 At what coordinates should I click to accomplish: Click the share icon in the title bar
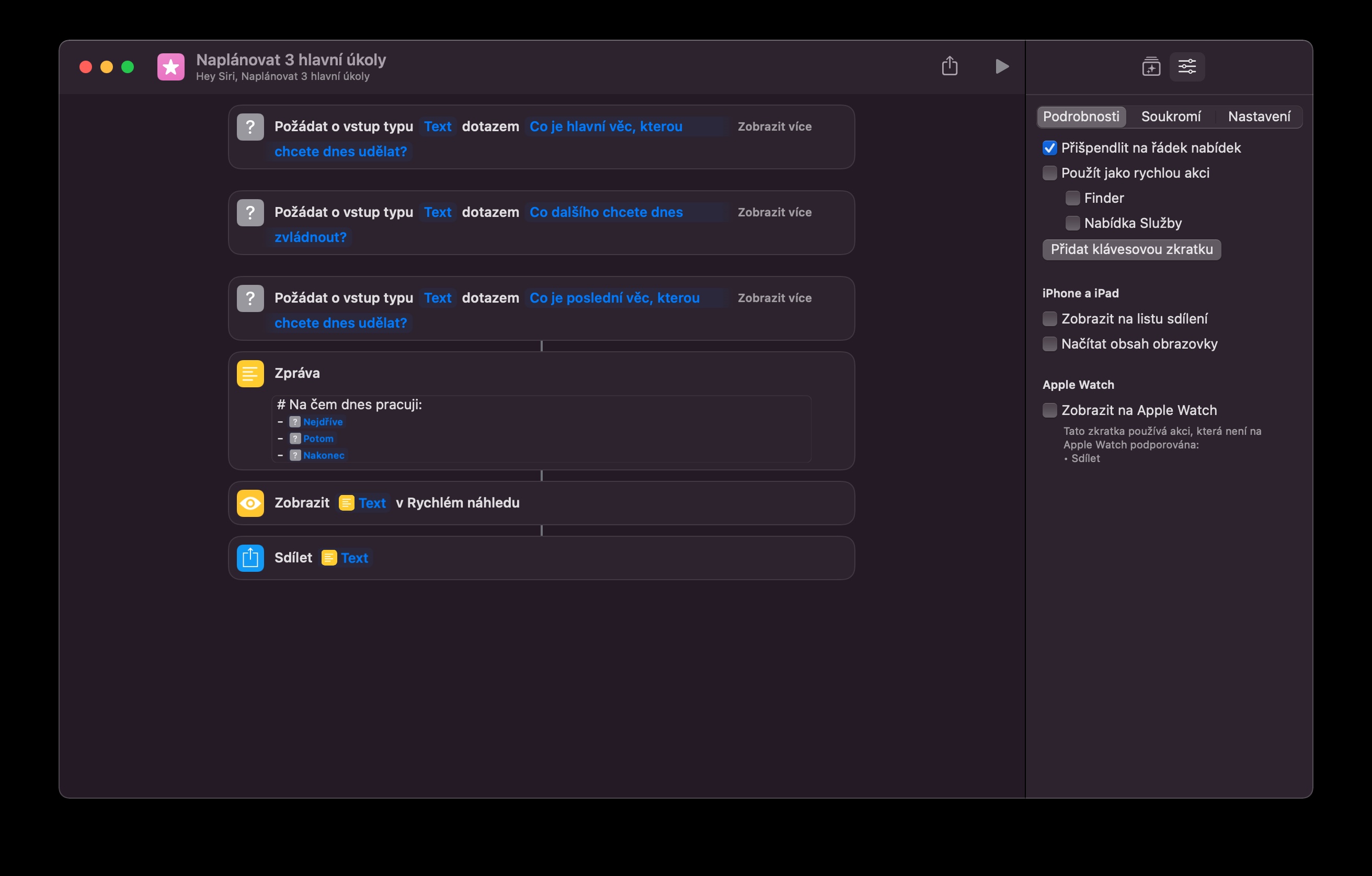pos(949,66)
